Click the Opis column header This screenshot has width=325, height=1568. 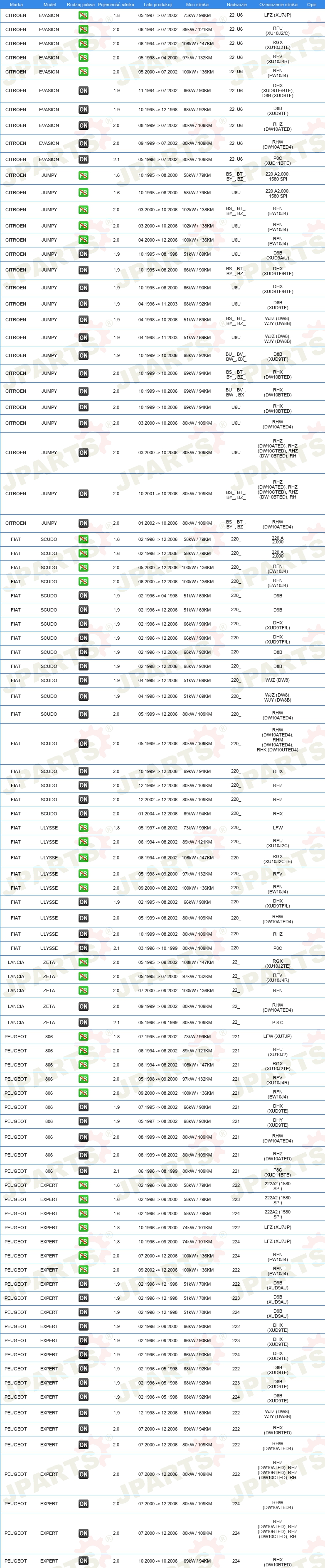pyautogui.click(x=312, y=4)
